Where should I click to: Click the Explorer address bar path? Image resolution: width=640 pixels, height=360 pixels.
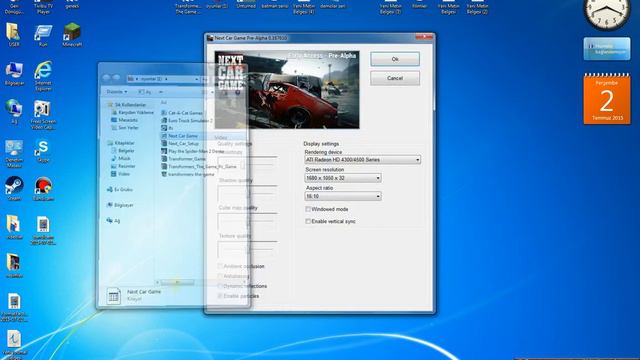(x=163, y=79)
